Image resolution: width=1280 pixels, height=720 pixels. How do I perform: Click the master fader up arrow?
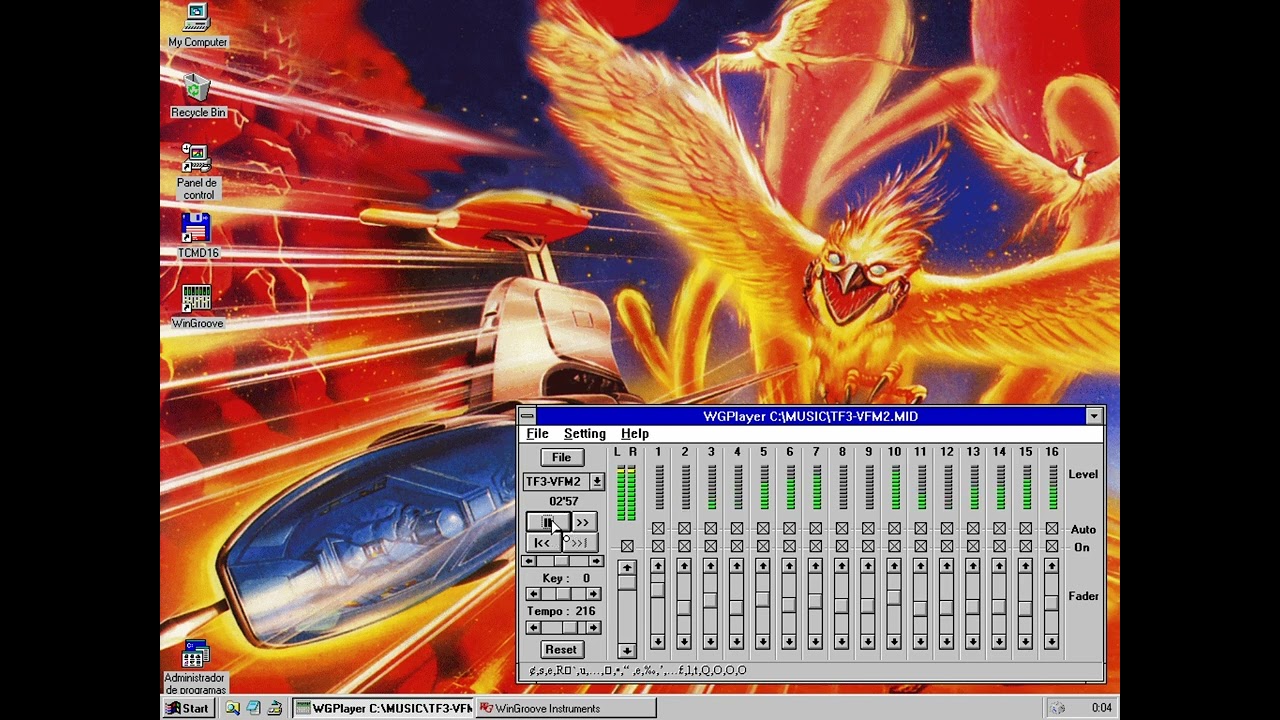tap(626, 567)
